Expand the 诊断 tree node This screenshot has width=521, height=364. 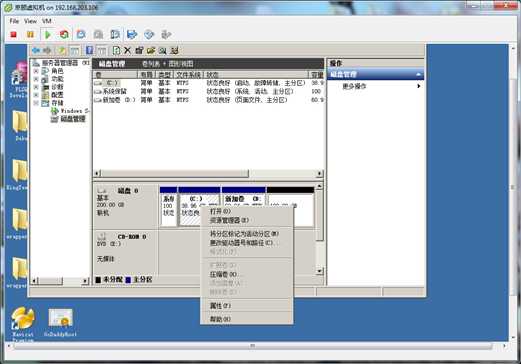pos(36,87)
